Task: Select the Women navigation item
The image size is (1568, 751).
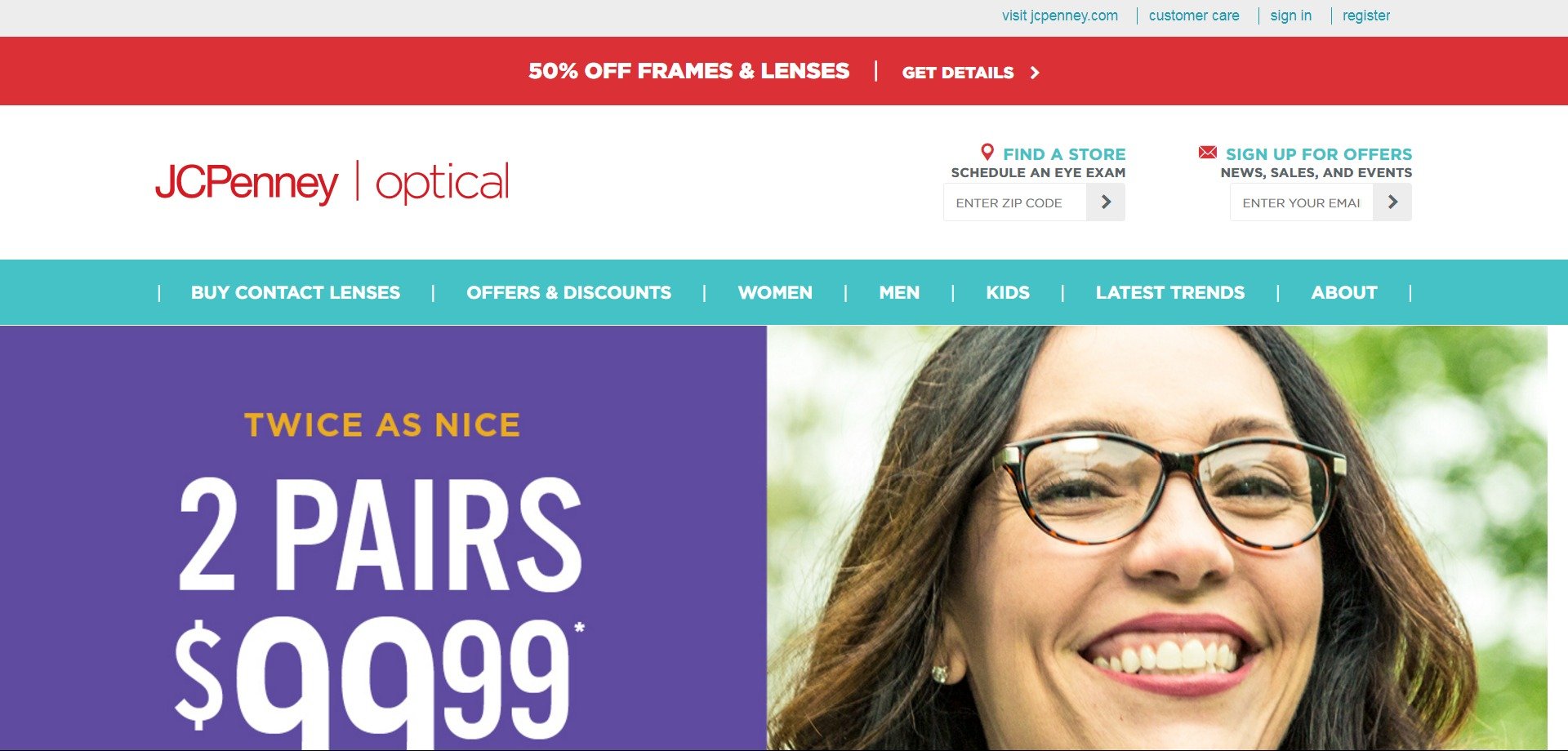Action: point(775,292)
